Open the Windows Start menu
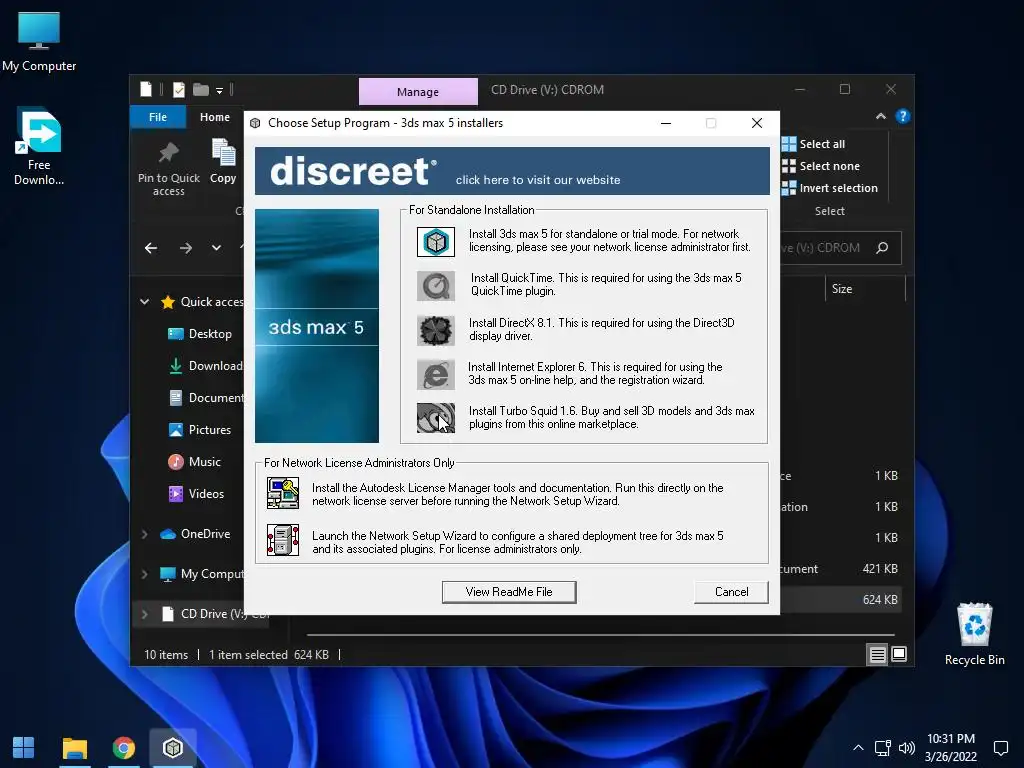The width and height of the screenshot is (1024, 768). pyautogui.click(x=24, y=748)
